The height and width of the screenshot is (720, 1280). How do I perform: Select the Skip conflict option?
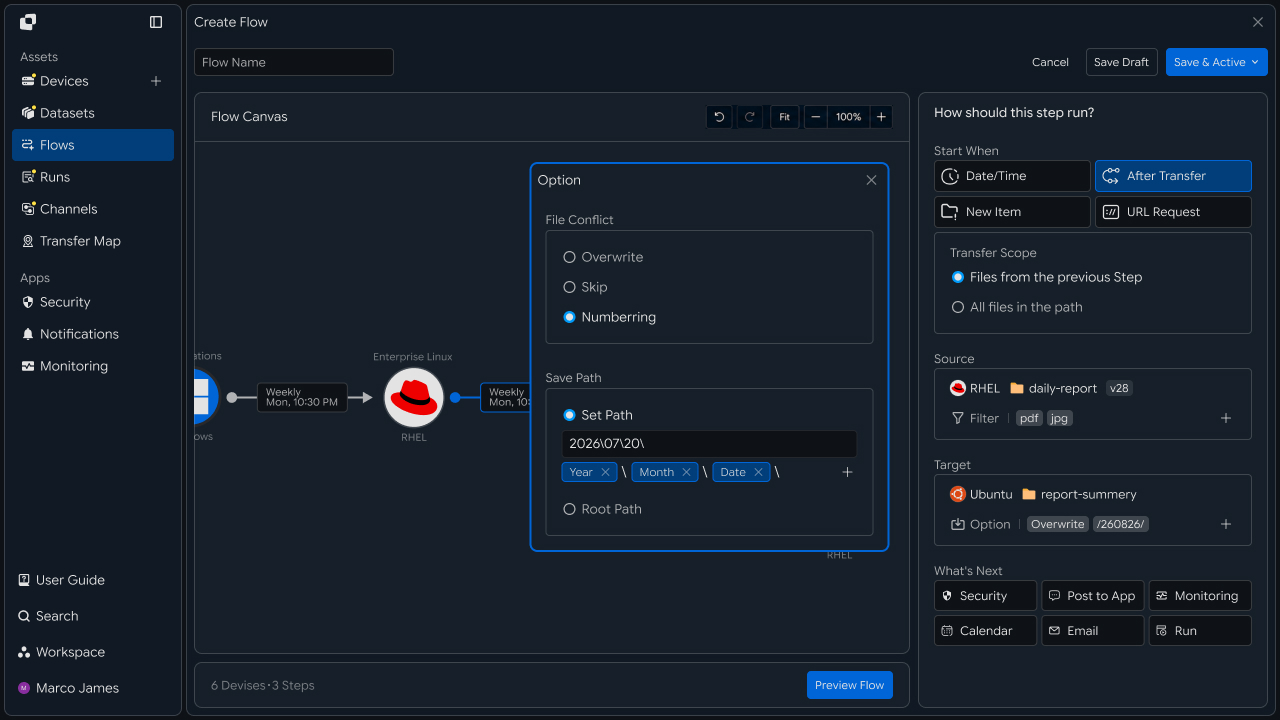point(585,287)
